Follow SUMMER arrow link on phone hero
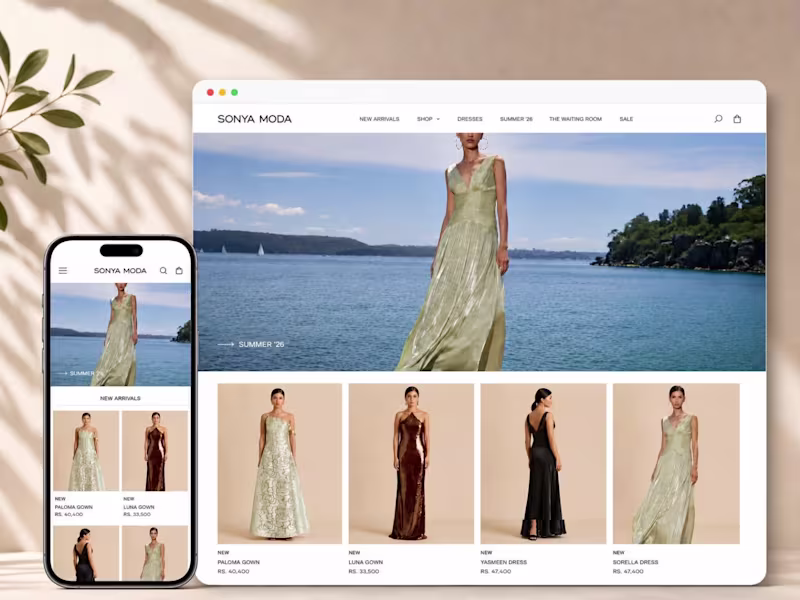The width and height of the screenshot is (800, 600). [x=78, y=373]
